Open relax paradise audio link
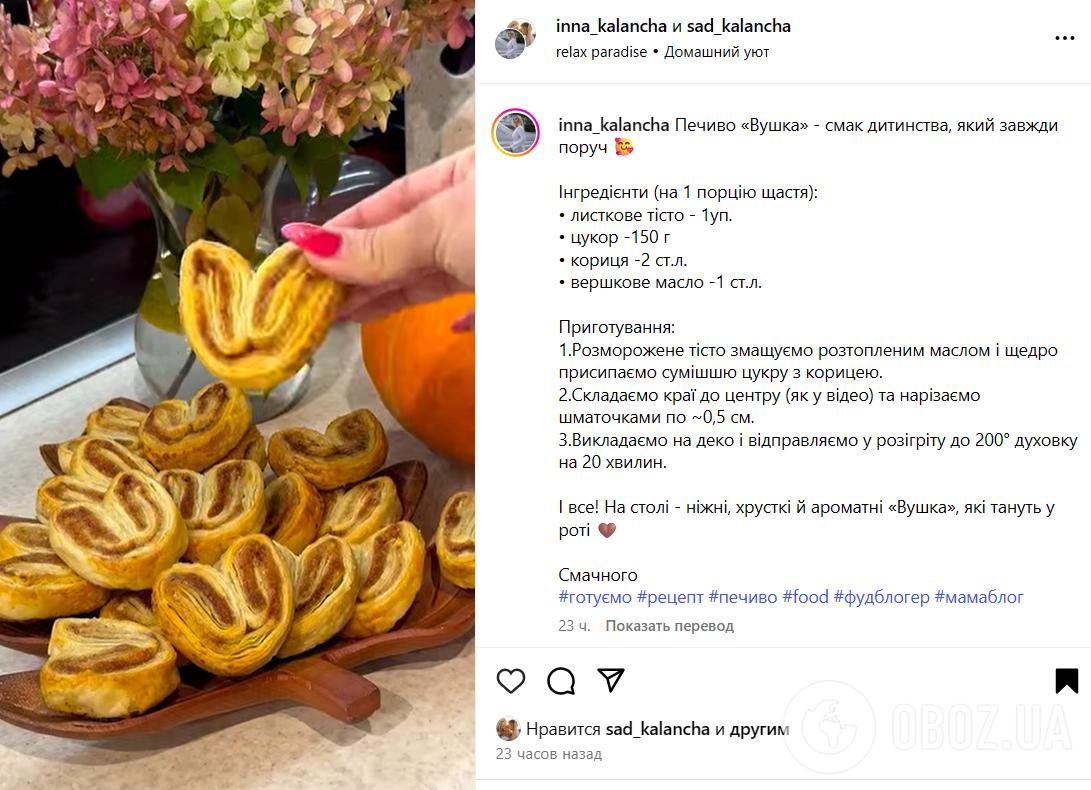The height and width of the screenshot is (790, 1091). (601, 52)
